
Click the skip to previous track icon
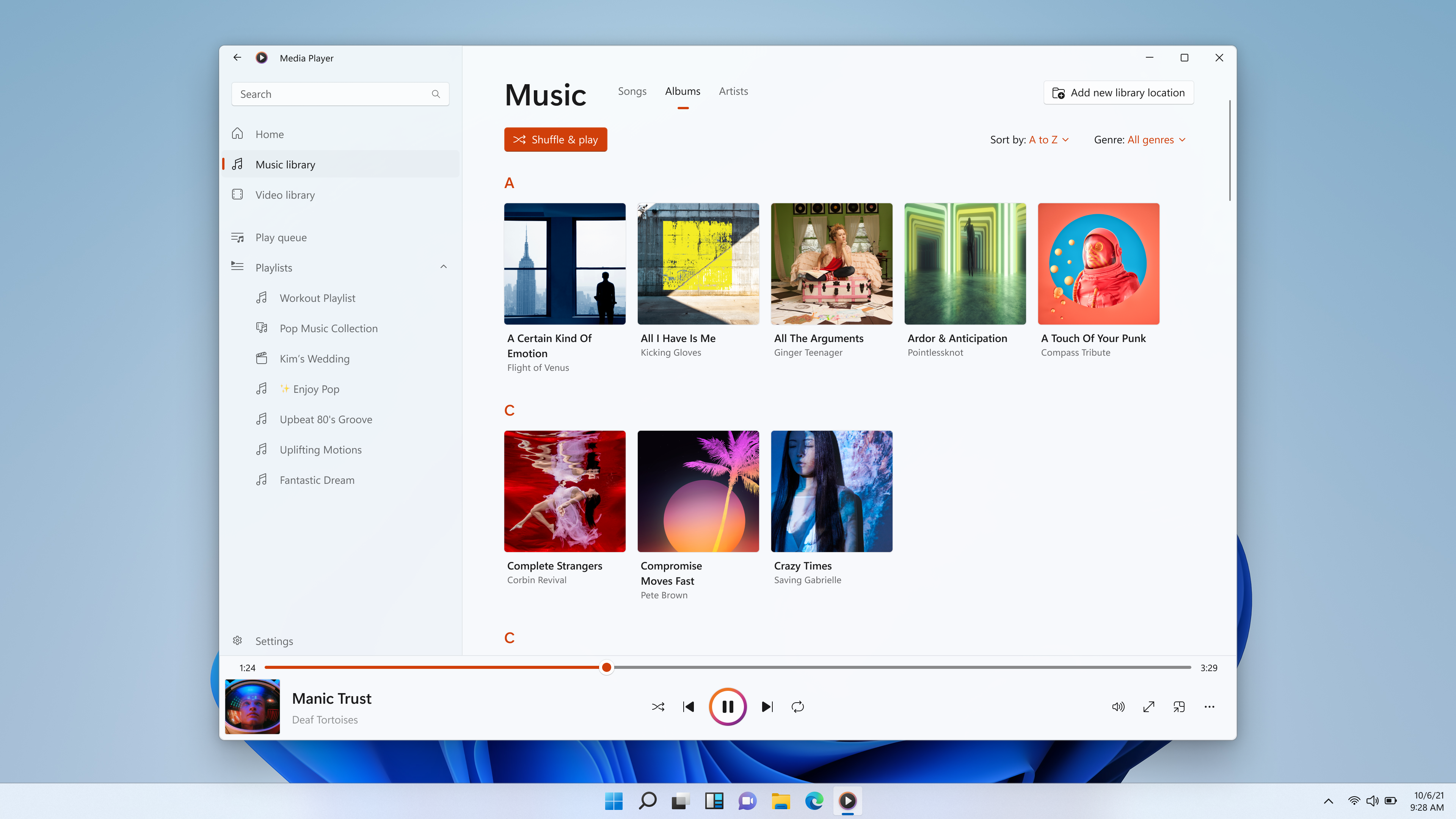click(688, 706)
